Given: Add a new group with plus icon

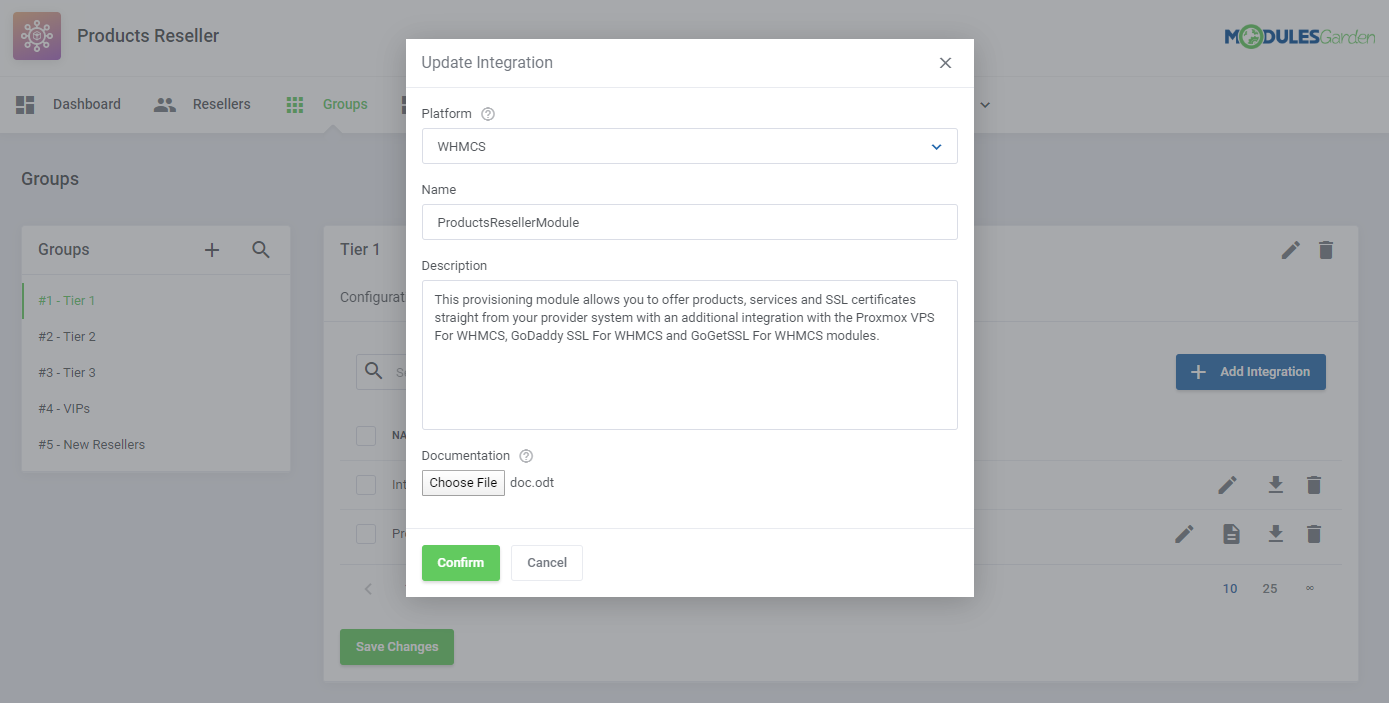Looking at the screenshot, I should click(x=212, y=250).
